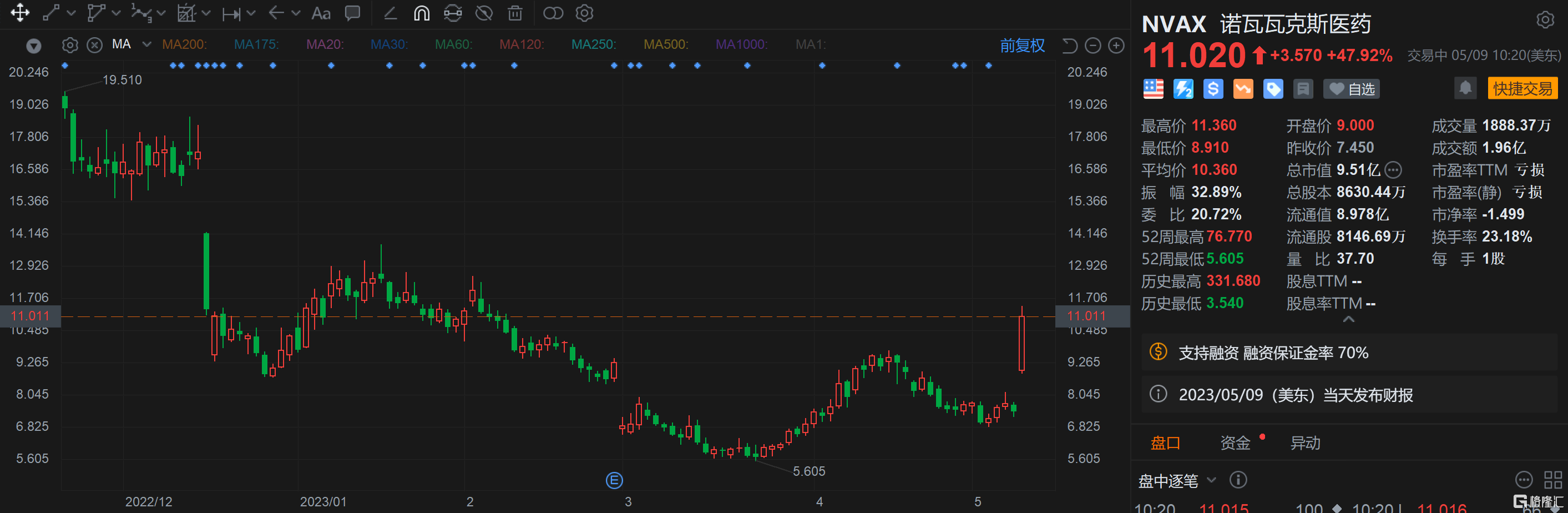Toggle MA500 line visibility label
Viewport: 1568px width, 513px height.
(x=666, y=44)
